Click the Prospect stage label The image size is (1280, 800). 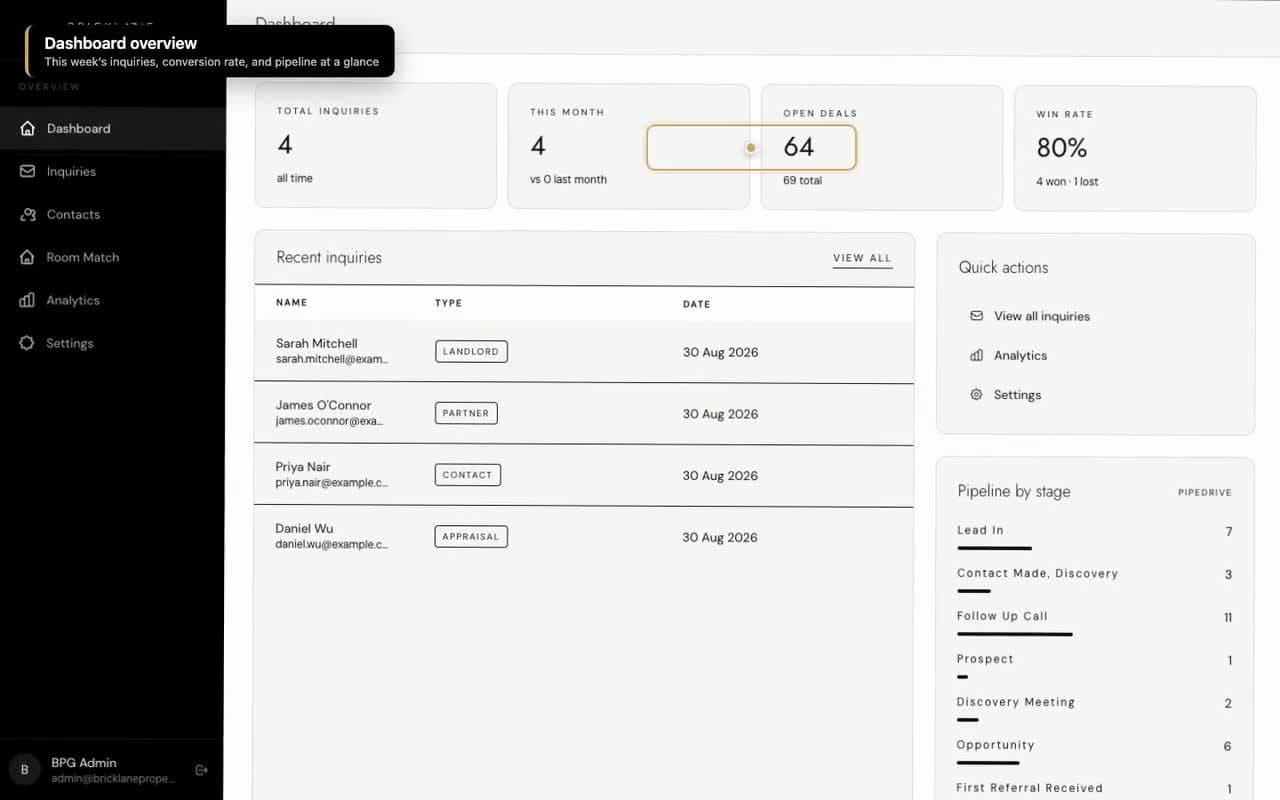(x=985, y=659)
